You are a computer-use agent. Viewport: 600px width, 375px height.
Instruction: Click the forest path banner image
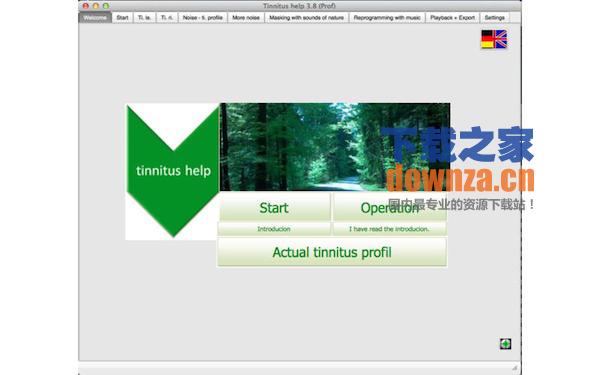[335, 147]
